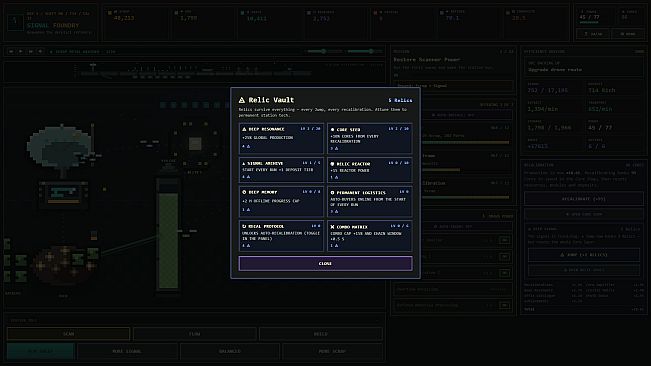Click the Deep Memory relic icon
This screenshot has height=366, width=651.
click(x=244, y=192)
